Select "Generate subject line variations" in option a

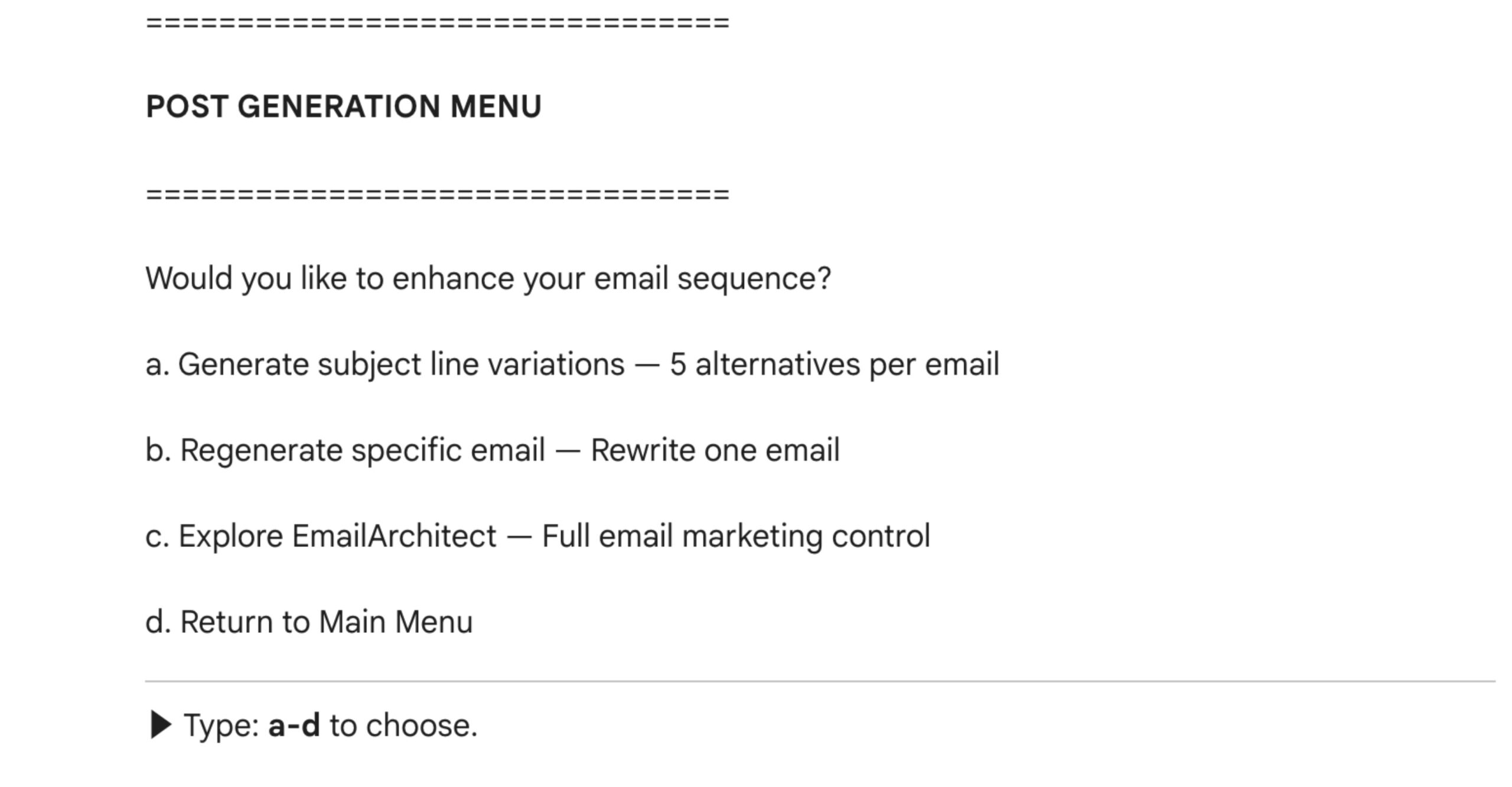coord(401,364)
